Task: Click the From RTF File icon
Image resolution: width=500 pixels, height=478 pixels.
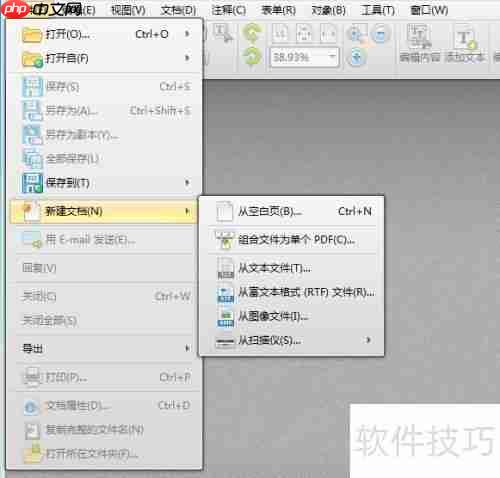Action: (225, 293)
